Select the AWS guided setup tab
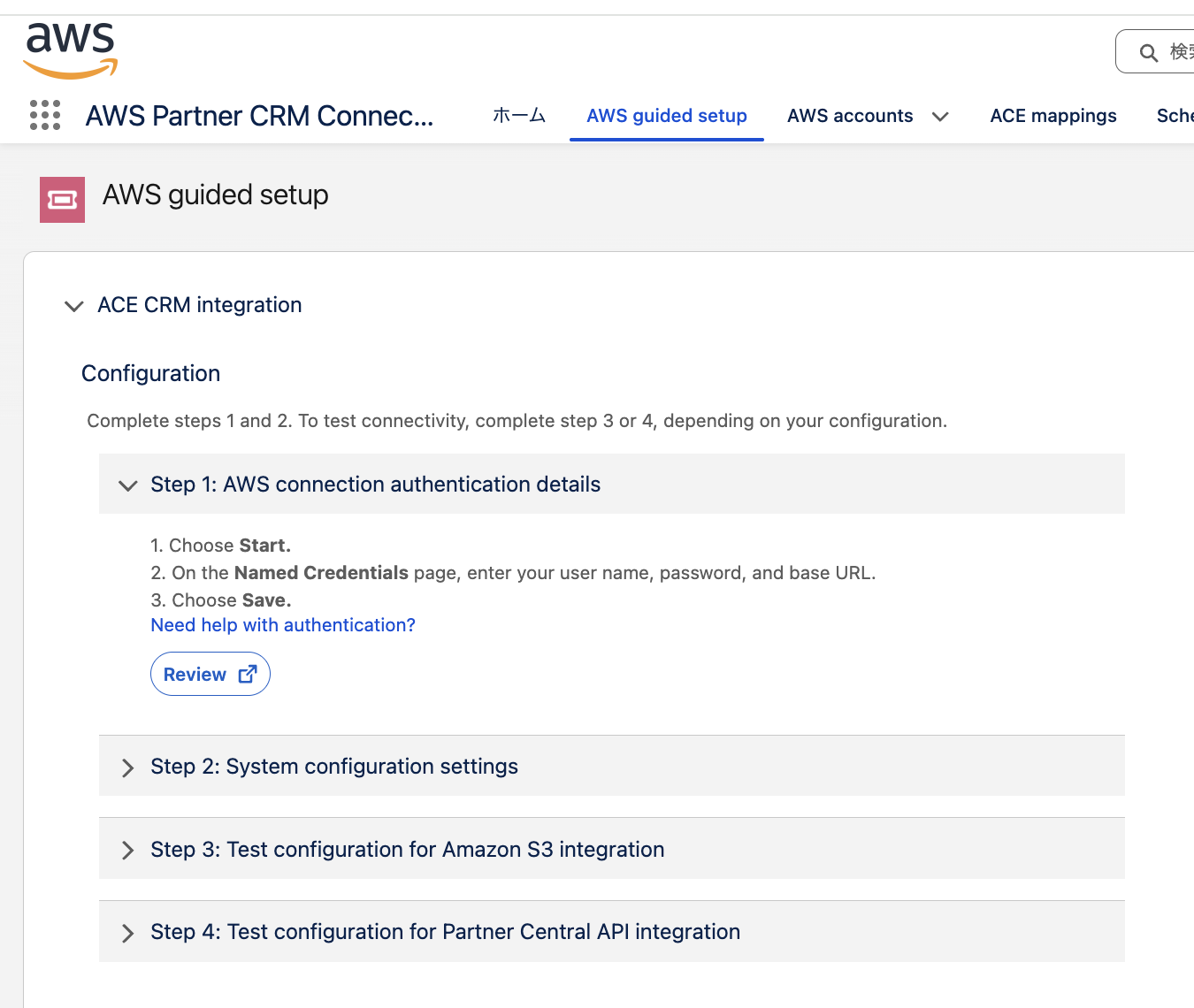 click(667, 116)
